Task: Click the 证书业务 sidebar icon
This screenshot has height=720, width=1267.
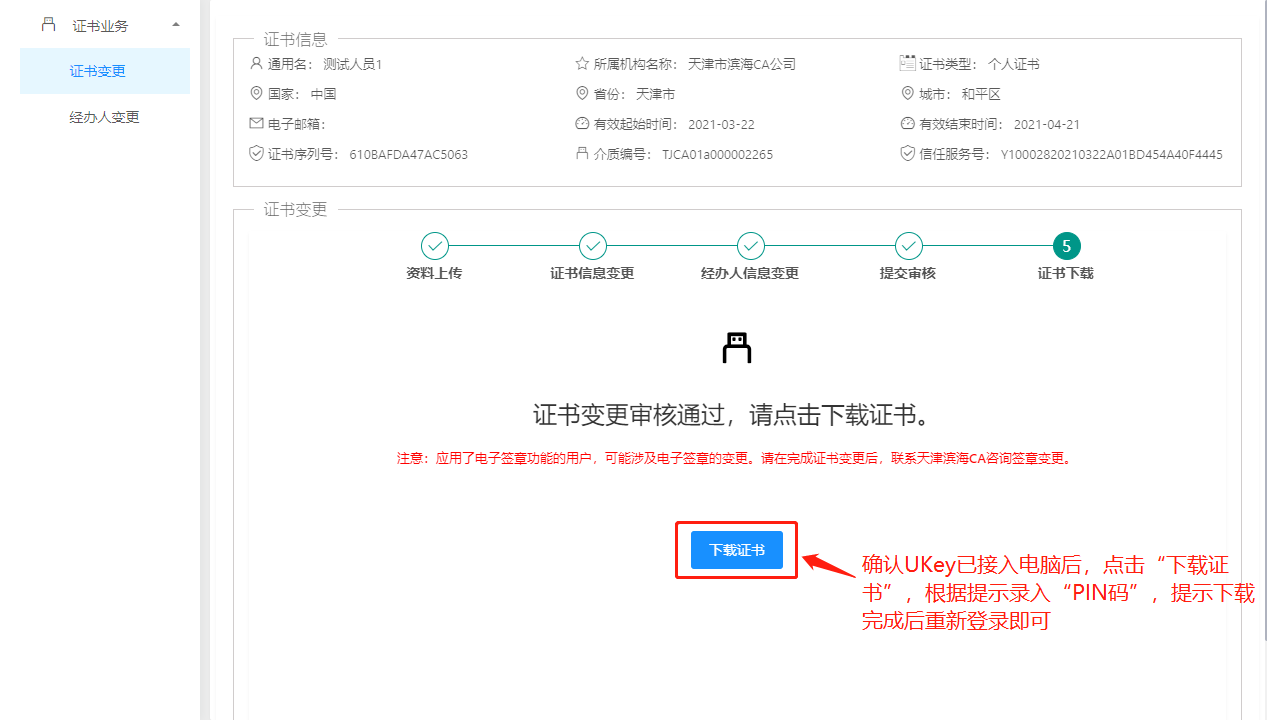Action: pos(48,25)
